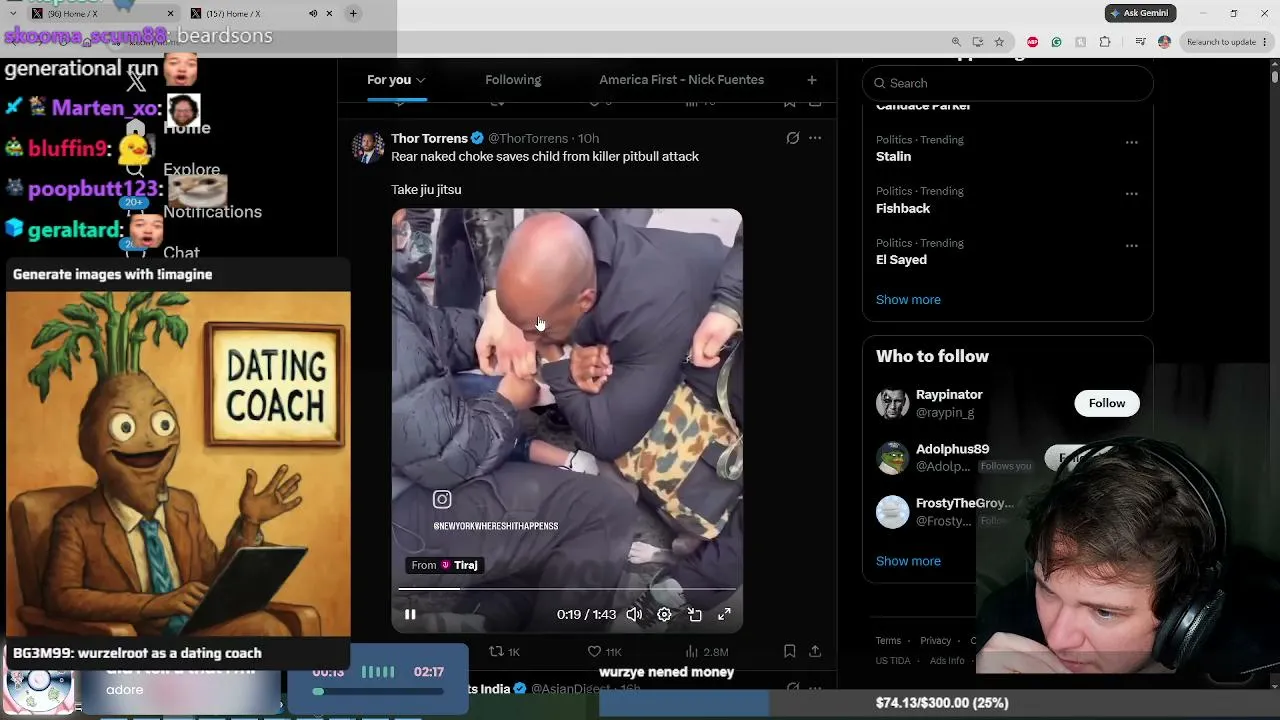Open the El Sayed trending topic
Viewport: 1280px width, 720px height.
(x=901, y=260)
